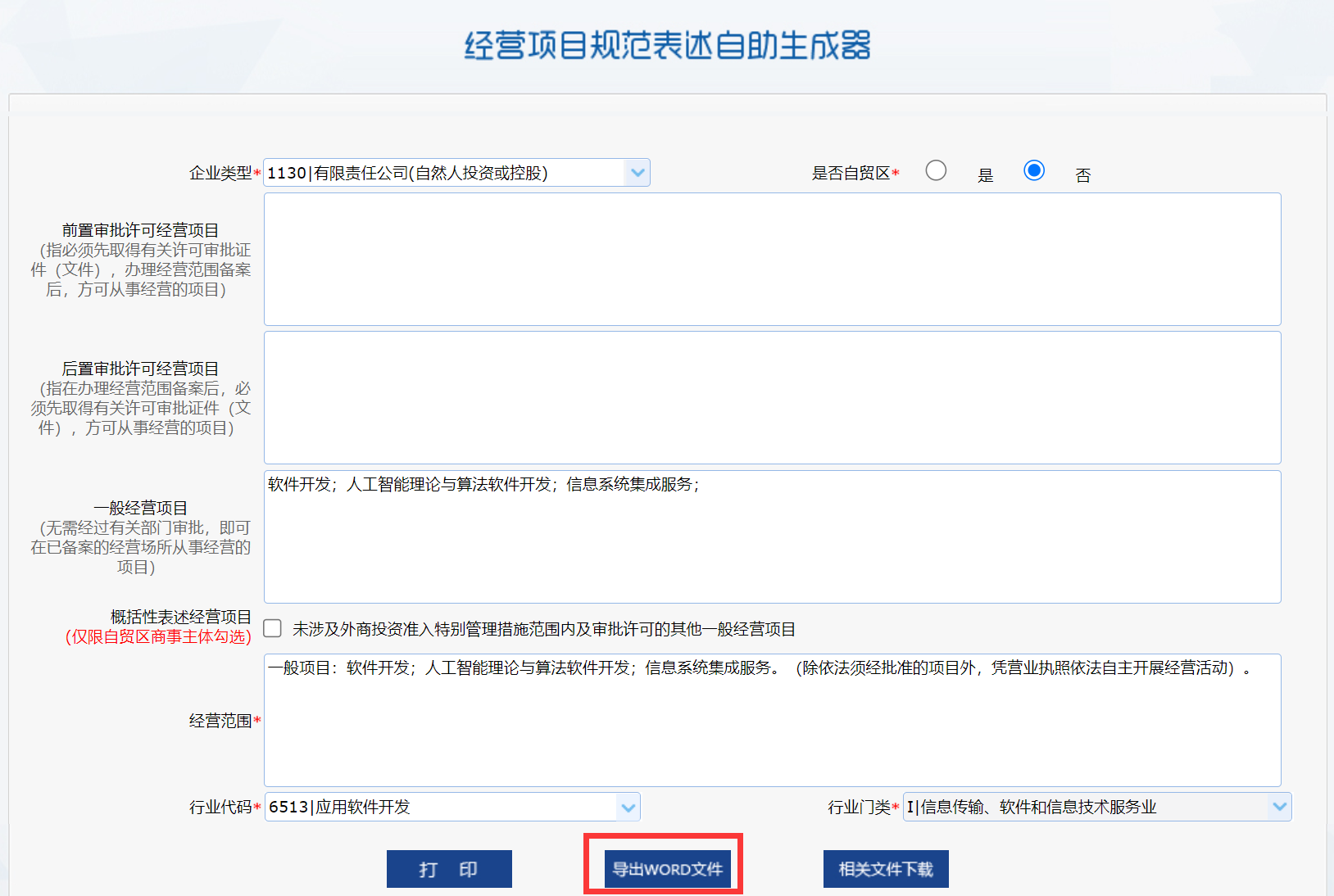Export using the 导出WORD文件 button

(667, 869)
